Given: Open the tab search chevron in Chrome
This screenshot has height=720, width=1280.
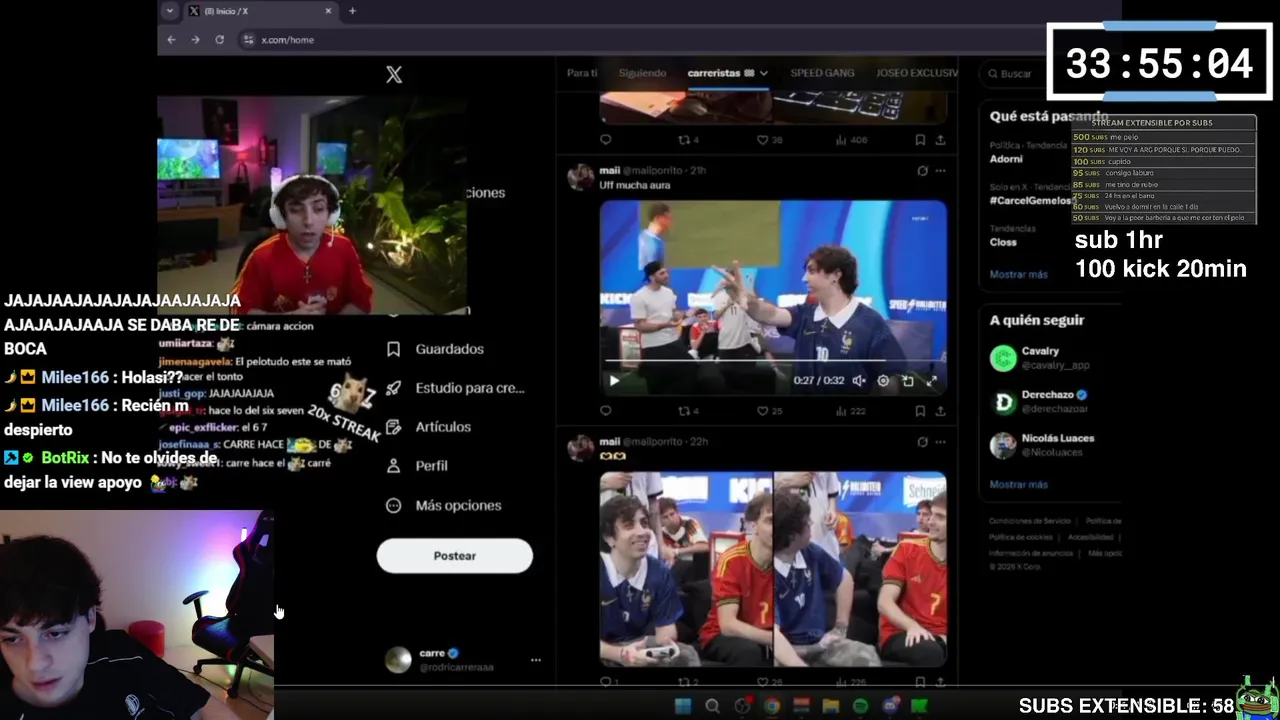Looking at the screenshot, I should tap(170, 11).
